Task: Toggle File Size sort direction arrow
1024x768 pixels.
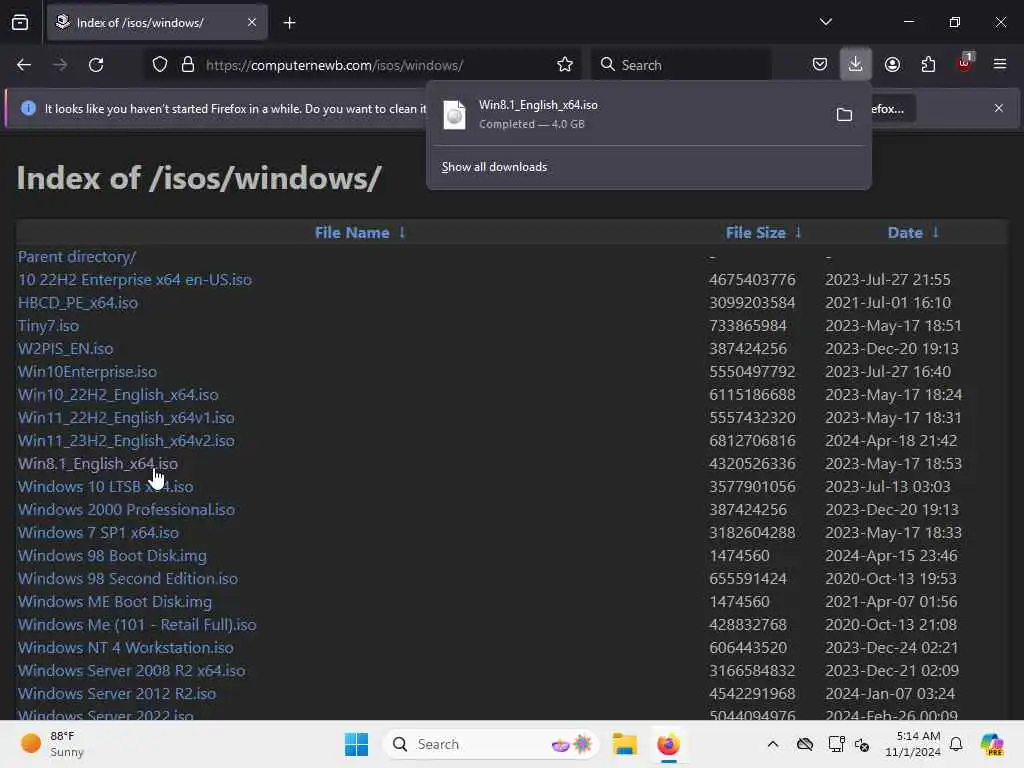Action: click(x=798, y=232)
